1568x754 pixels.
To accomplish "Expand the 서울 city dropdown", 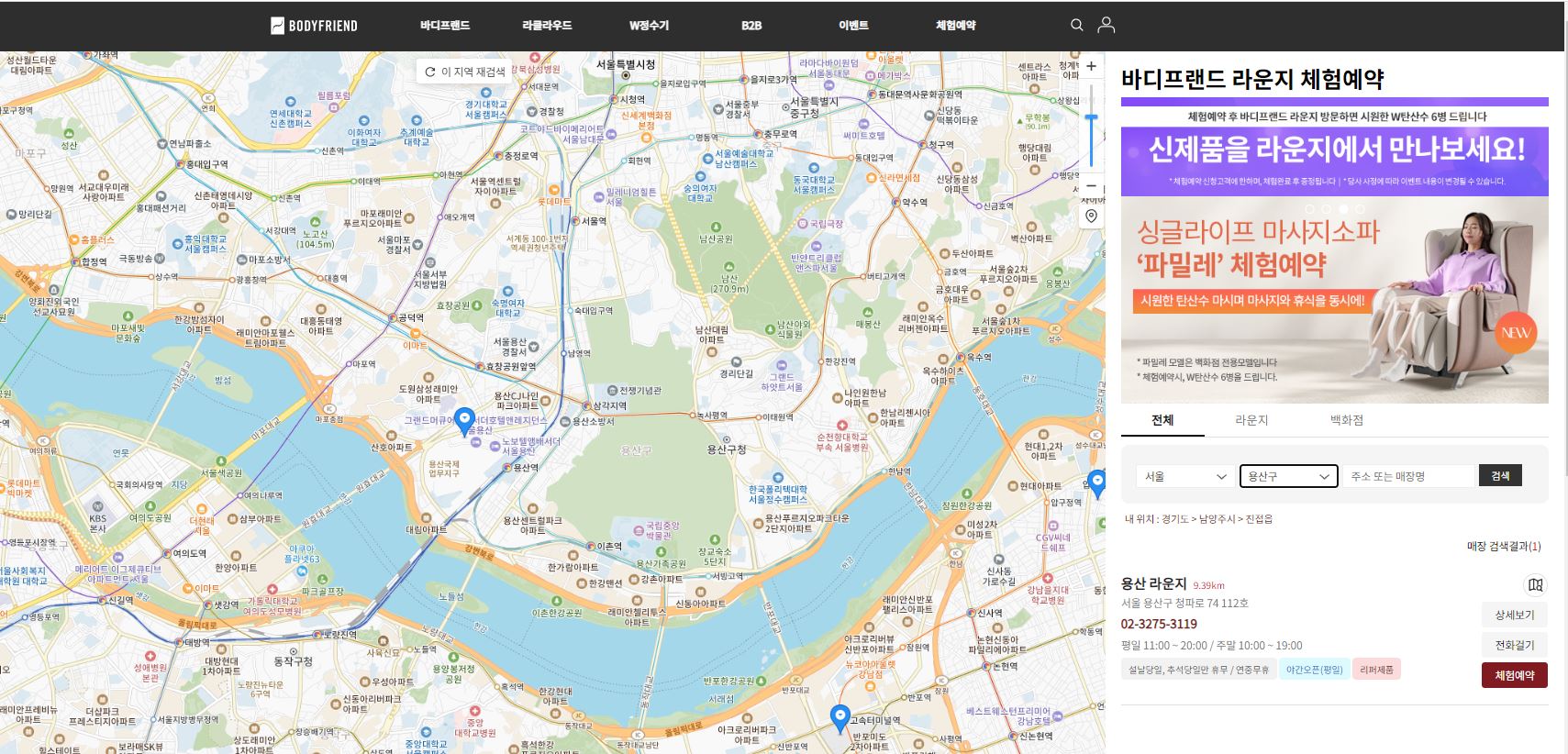I will tap(1185, 476).
